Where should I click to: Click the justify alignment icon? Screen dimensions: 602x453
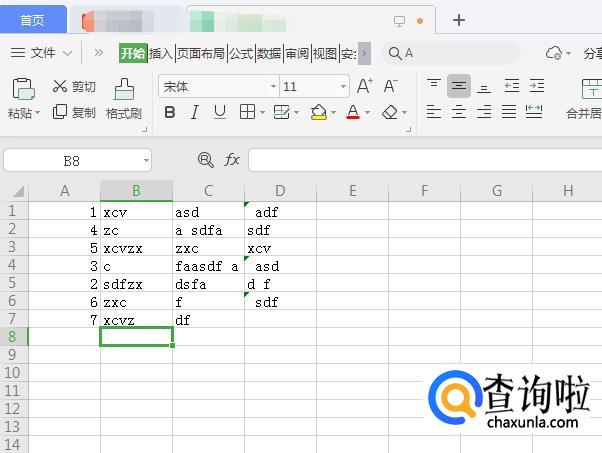click(x=509, y=112)
